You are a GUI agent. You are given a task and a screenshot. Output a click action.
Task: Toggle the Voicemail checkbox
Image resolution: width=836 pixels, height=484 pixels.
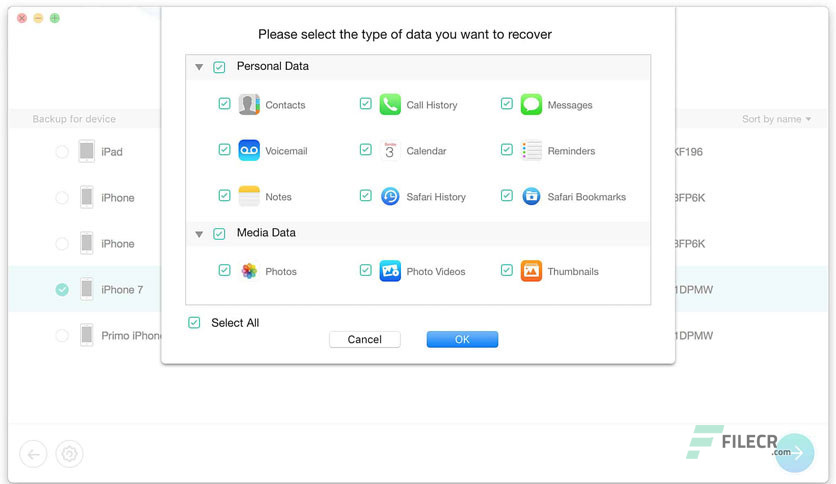pyautogui.click(x=224, y=149)
